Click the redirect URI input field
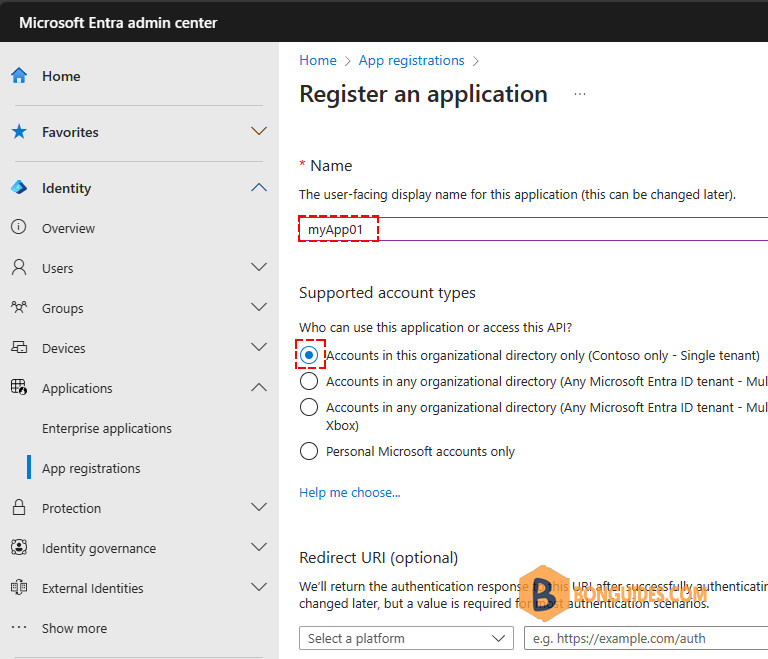 point(646,638)
